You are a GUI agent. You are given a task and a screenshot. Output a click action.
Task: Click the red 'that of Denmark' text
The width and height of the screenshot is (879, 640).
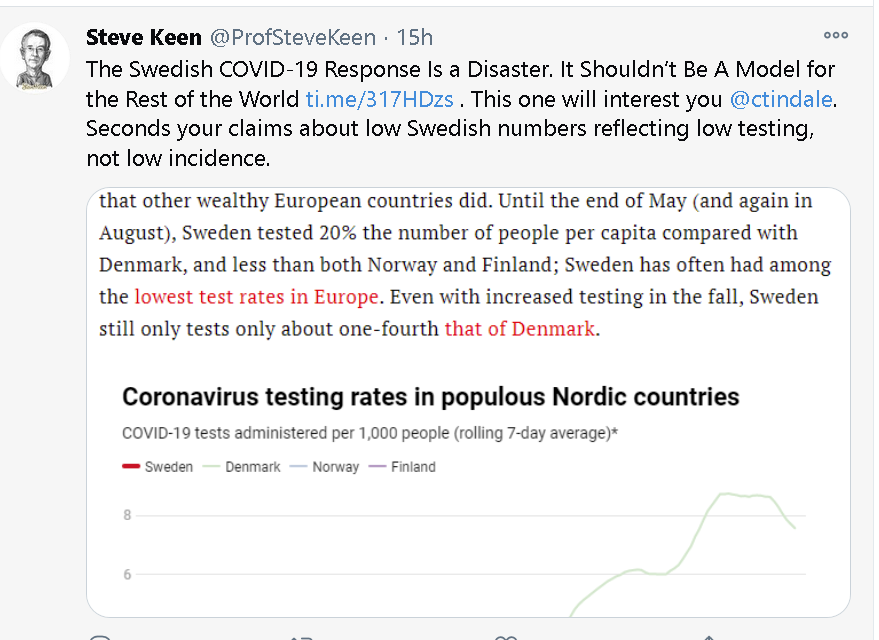pyautogui.click(x=520, y=328)
